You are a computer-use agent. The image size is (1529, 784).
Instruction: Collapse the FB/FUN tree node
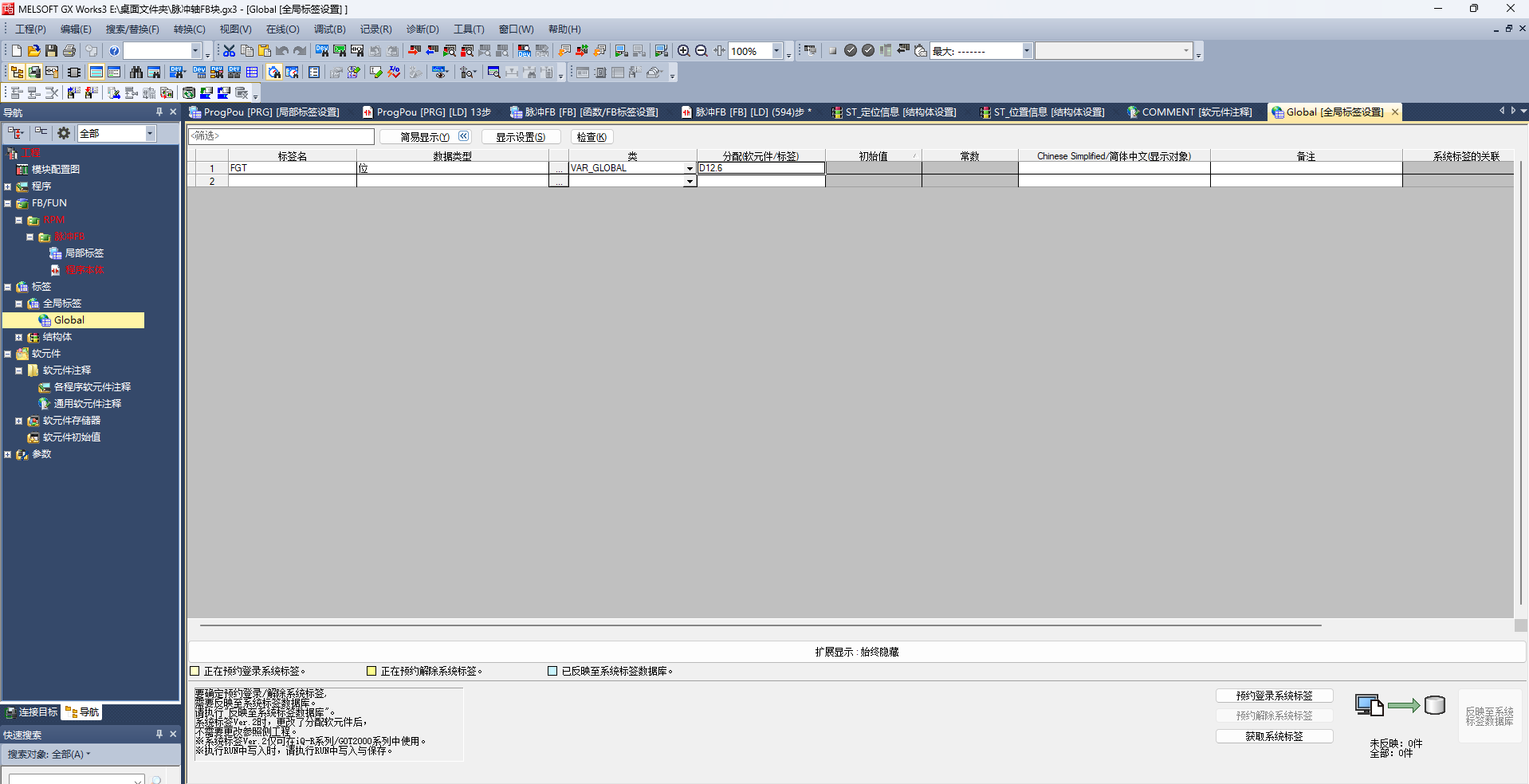coord(8,203)
